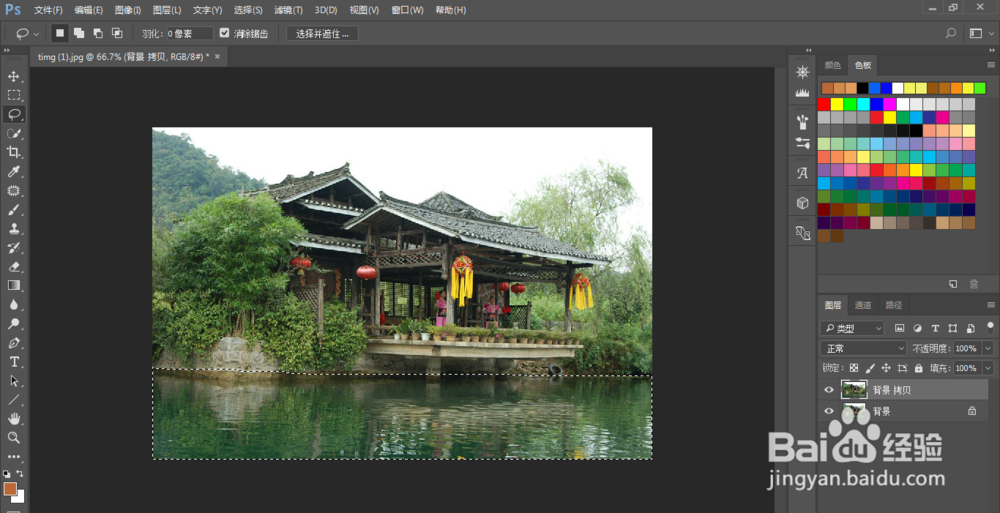The image size is (1000, 513).
Task: Select the Move tool
Action: (13, 77)
